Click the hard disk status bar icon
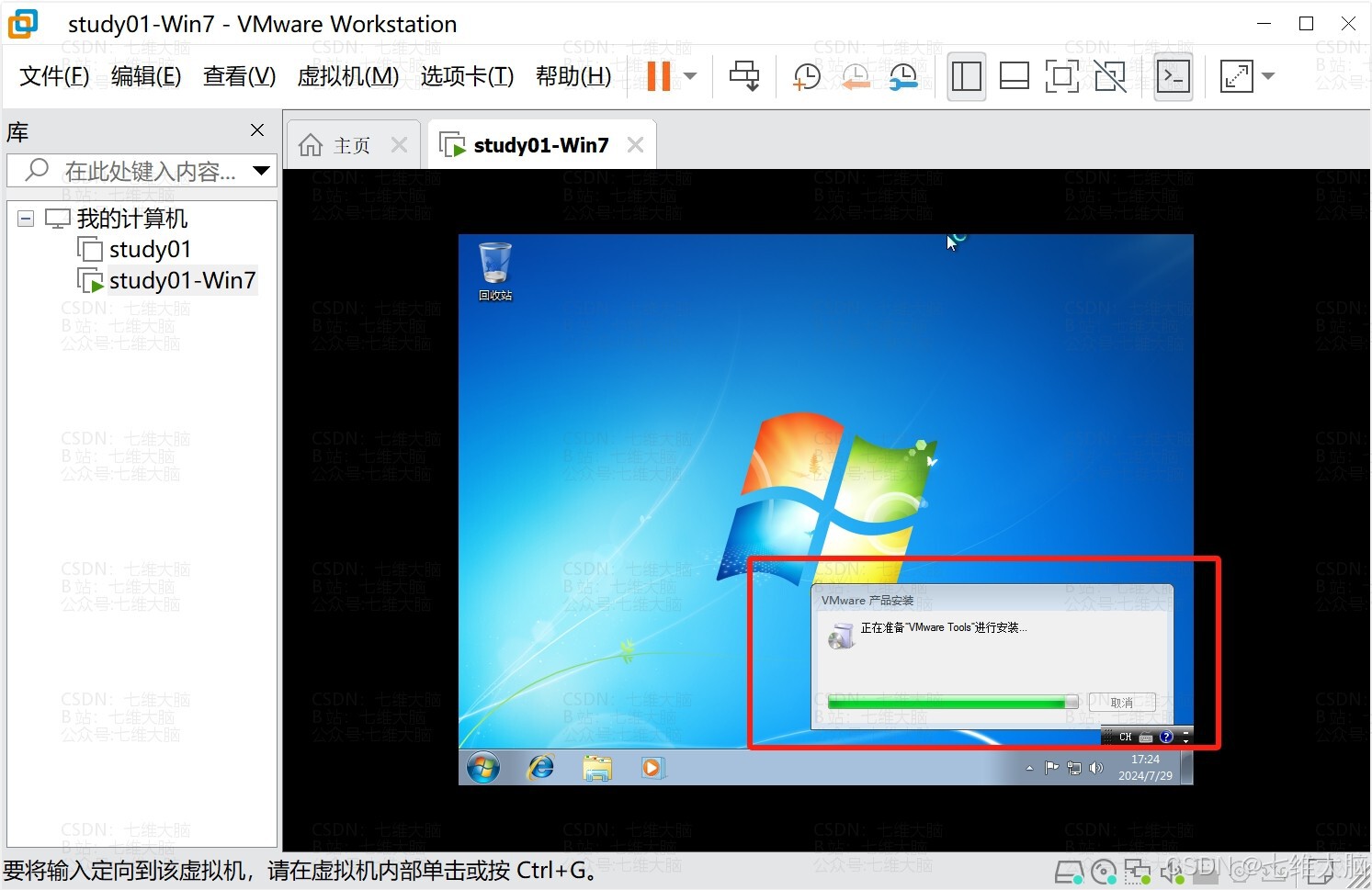Viewport: 1372px width, 890px height. pos(1068,872)
